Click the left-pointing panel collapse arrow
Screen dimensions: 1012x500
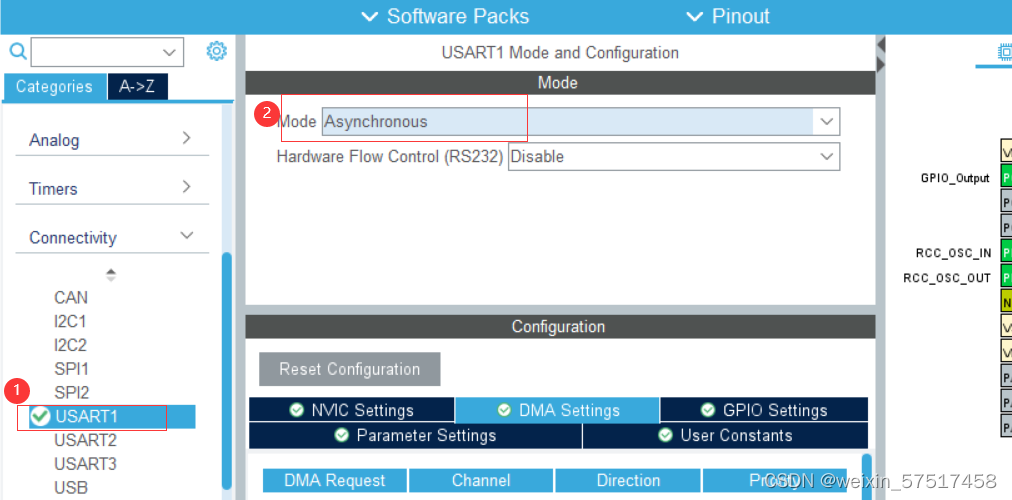click(880, 45)
